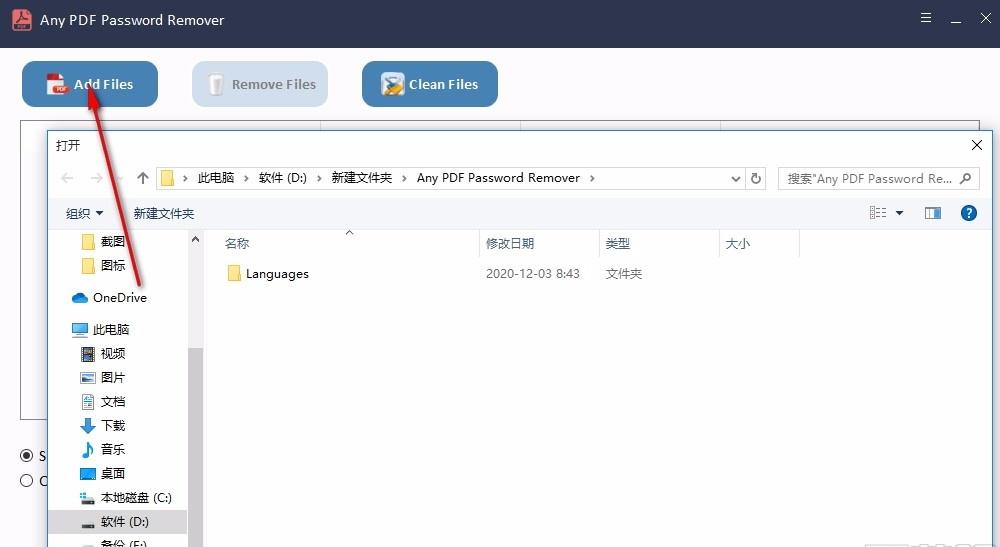This screenshot has height=547, width=1000.
Task: Open the view options dropdown arrow
Action: click(899, 213)
